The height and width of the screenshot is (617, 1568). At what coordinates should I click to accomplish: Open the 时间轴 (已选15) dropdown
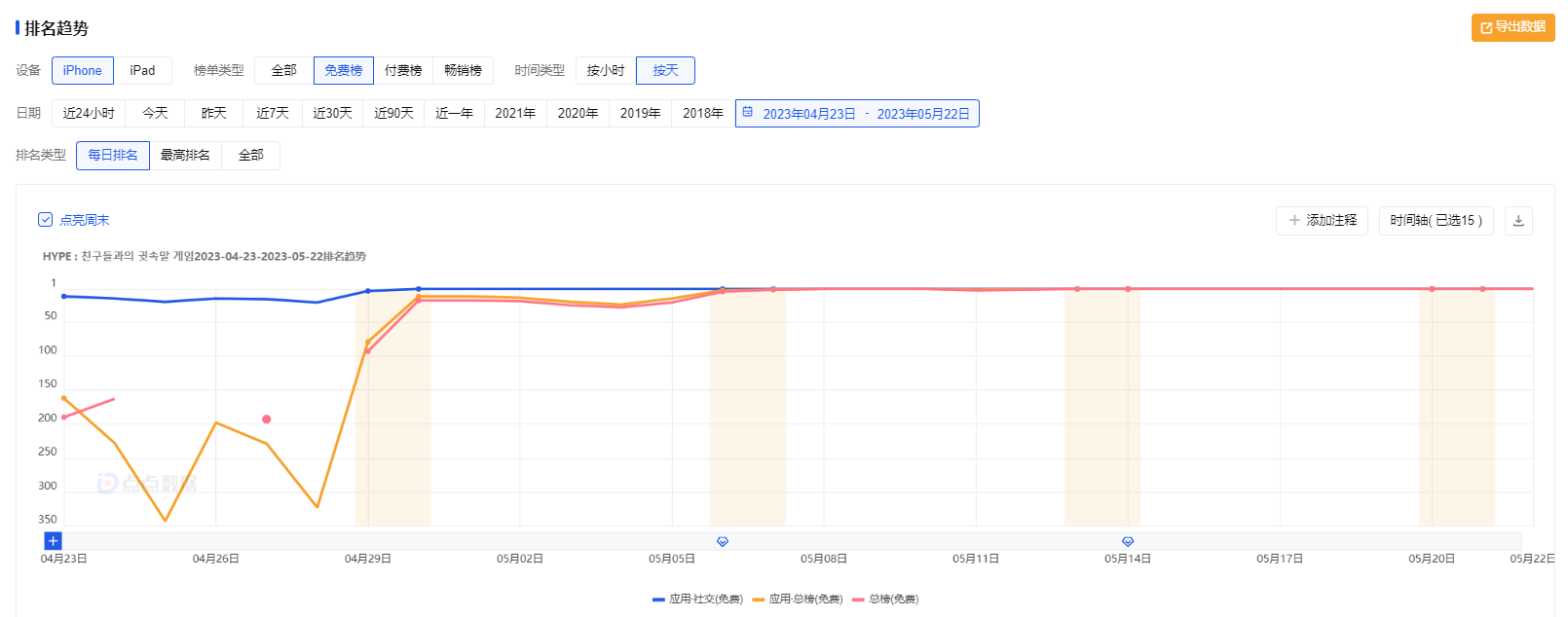(1436, 221)
